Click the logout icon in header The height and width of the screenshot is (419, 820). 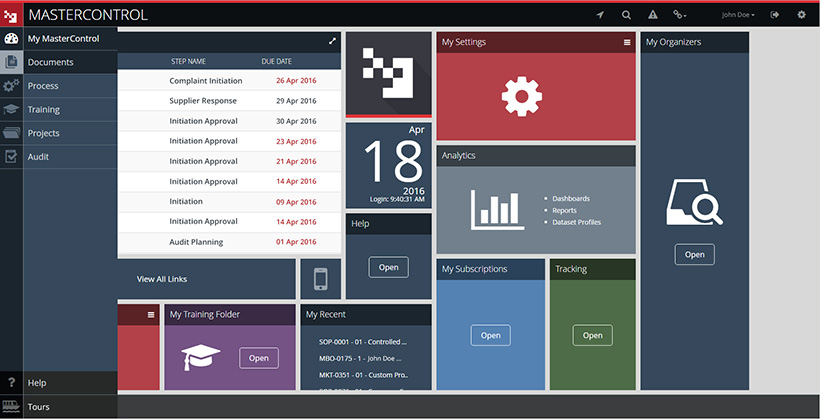click(775, 15)
